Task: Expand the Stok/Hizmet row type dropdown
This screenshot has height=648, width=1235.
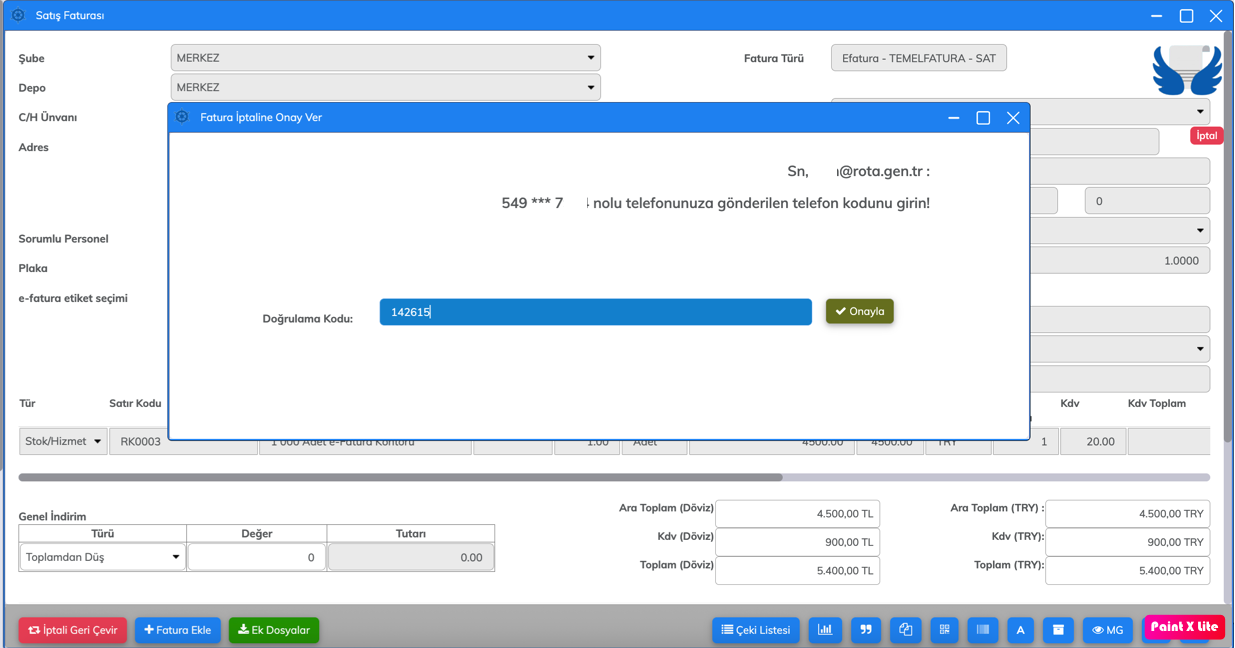Action: tap(63, 441)
